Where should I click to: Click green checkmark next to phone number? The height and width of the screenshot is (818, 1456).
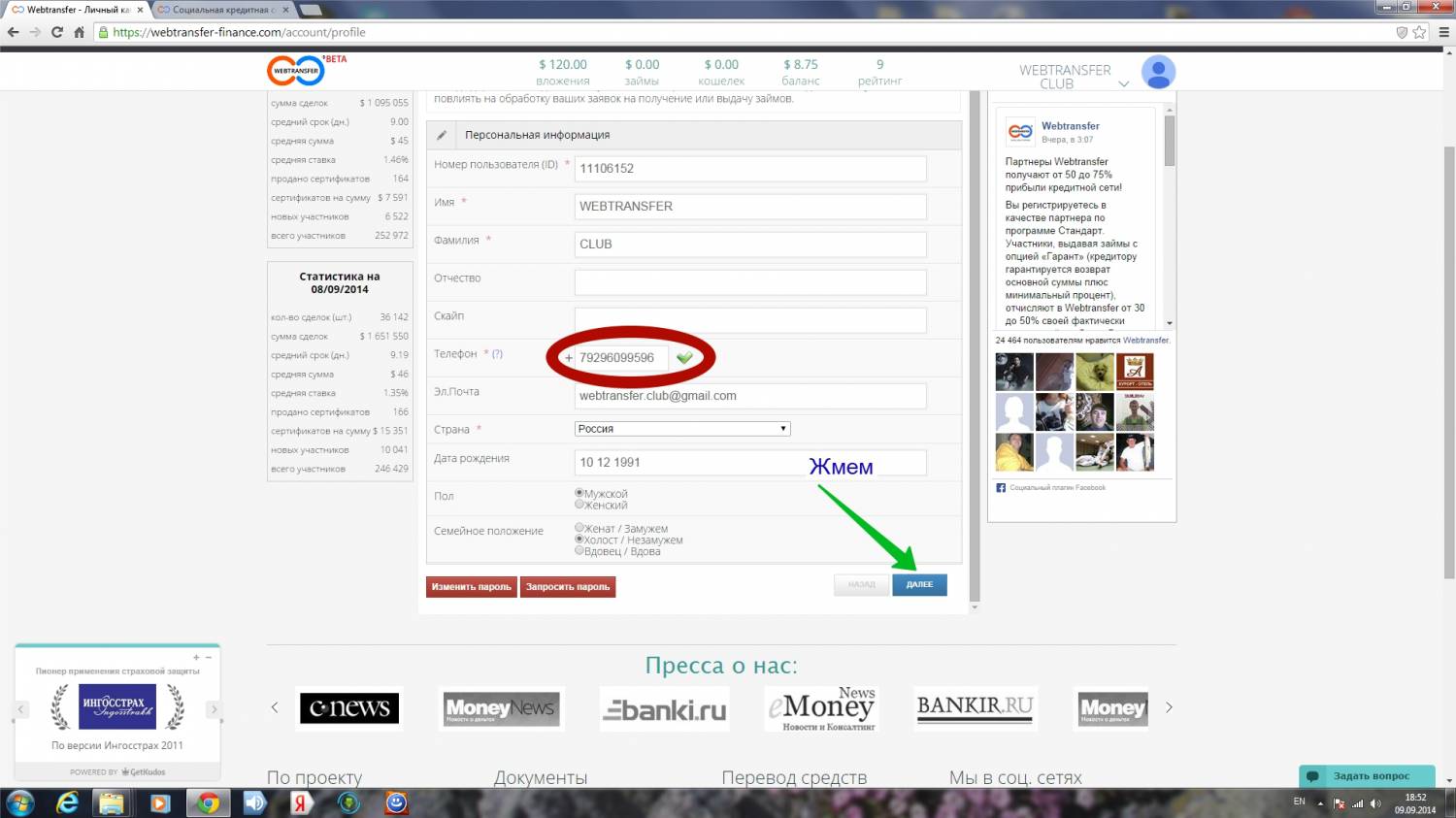click(x=684, y=357)
